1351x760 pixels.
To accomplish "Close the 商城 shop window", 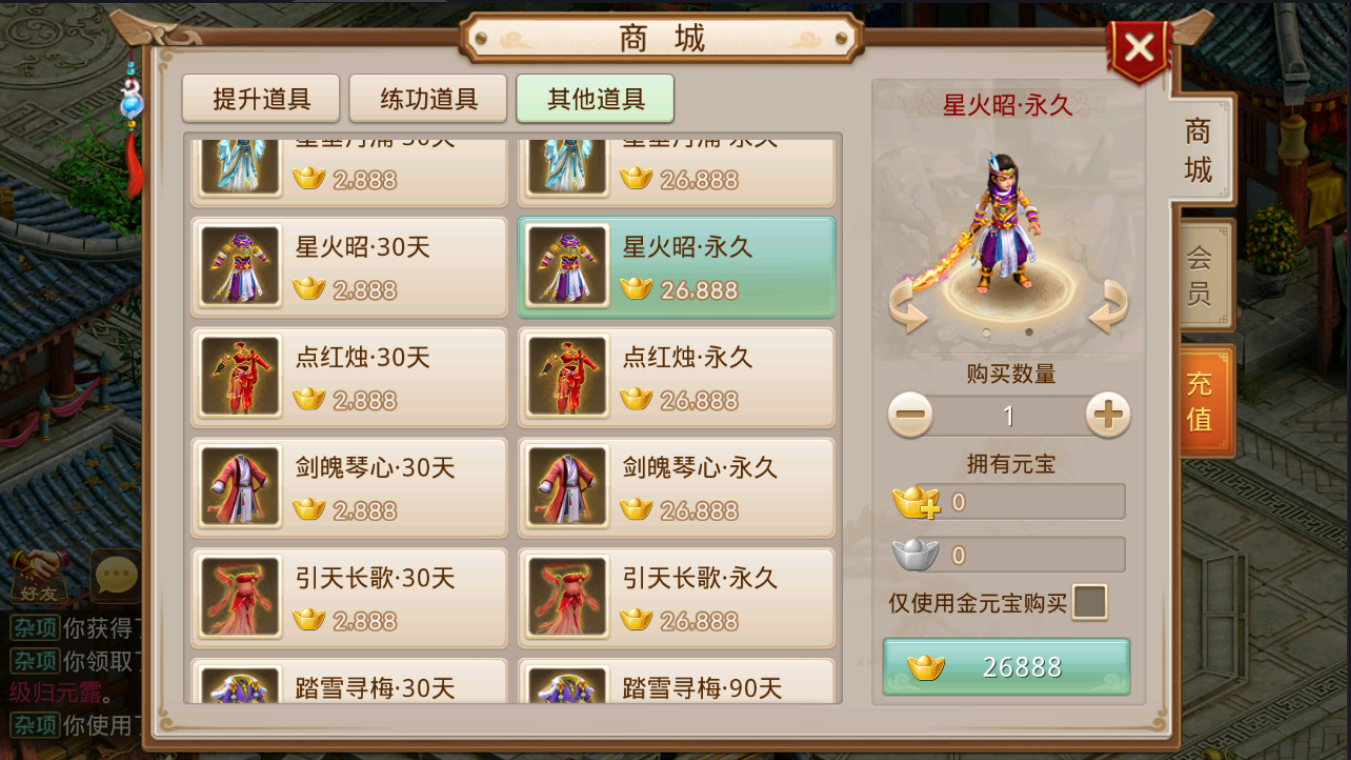I will 1139,47.
